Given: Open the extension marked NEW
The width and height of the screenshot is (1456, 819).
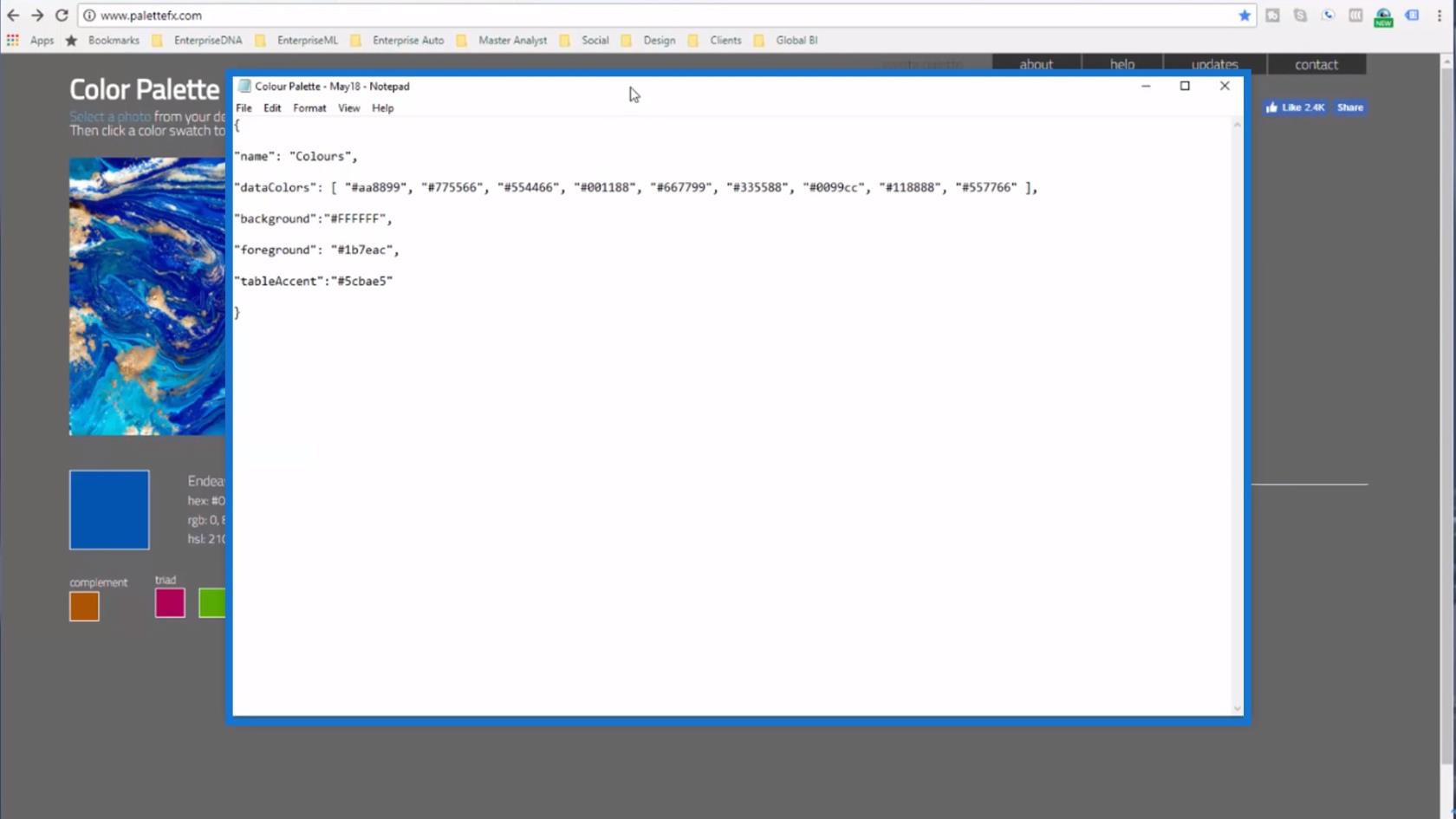Looking at the screenshot, I should coord(1383,17).
